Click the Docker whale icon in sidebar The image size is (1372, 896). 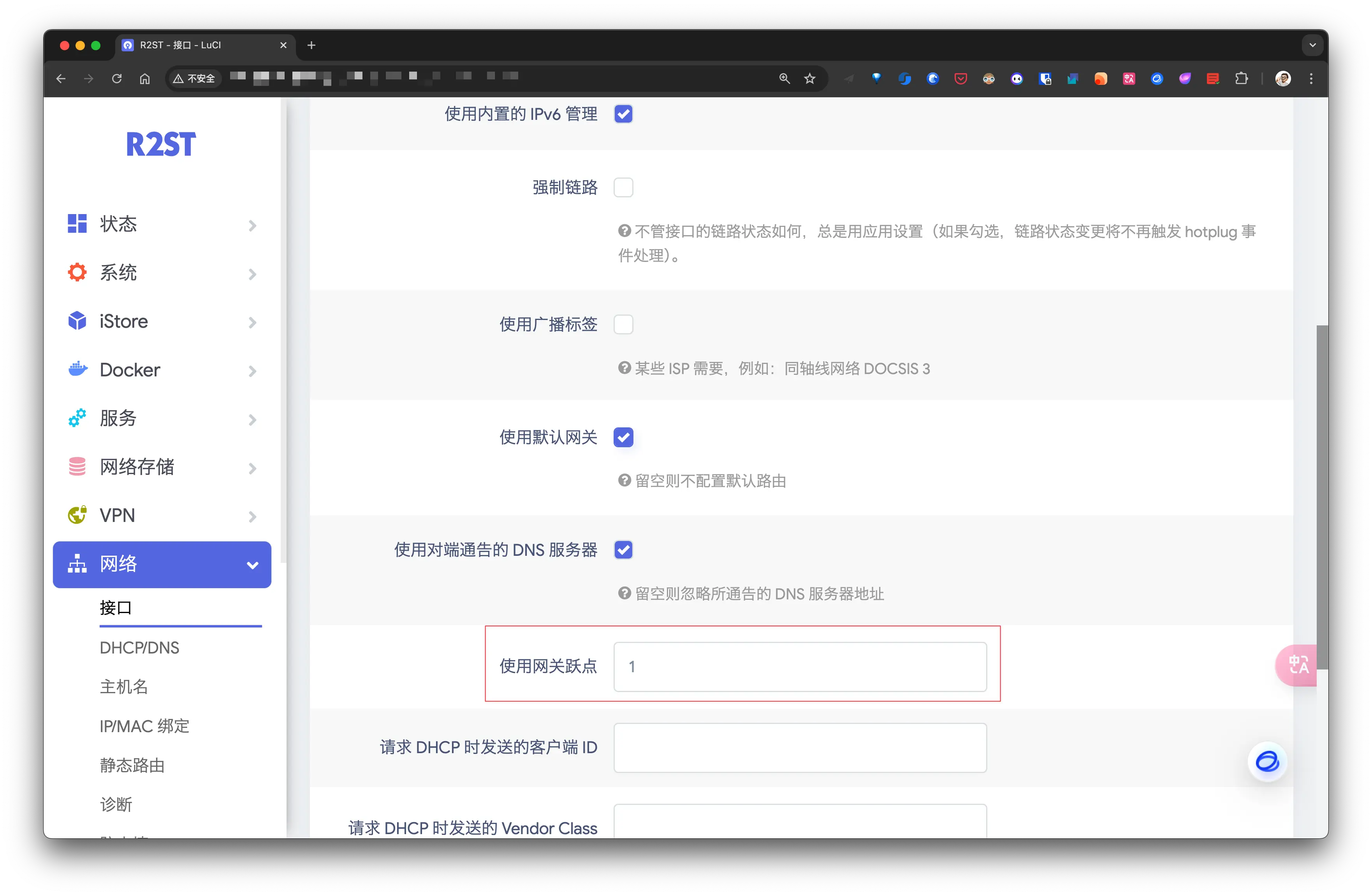[x=77, y=369]
